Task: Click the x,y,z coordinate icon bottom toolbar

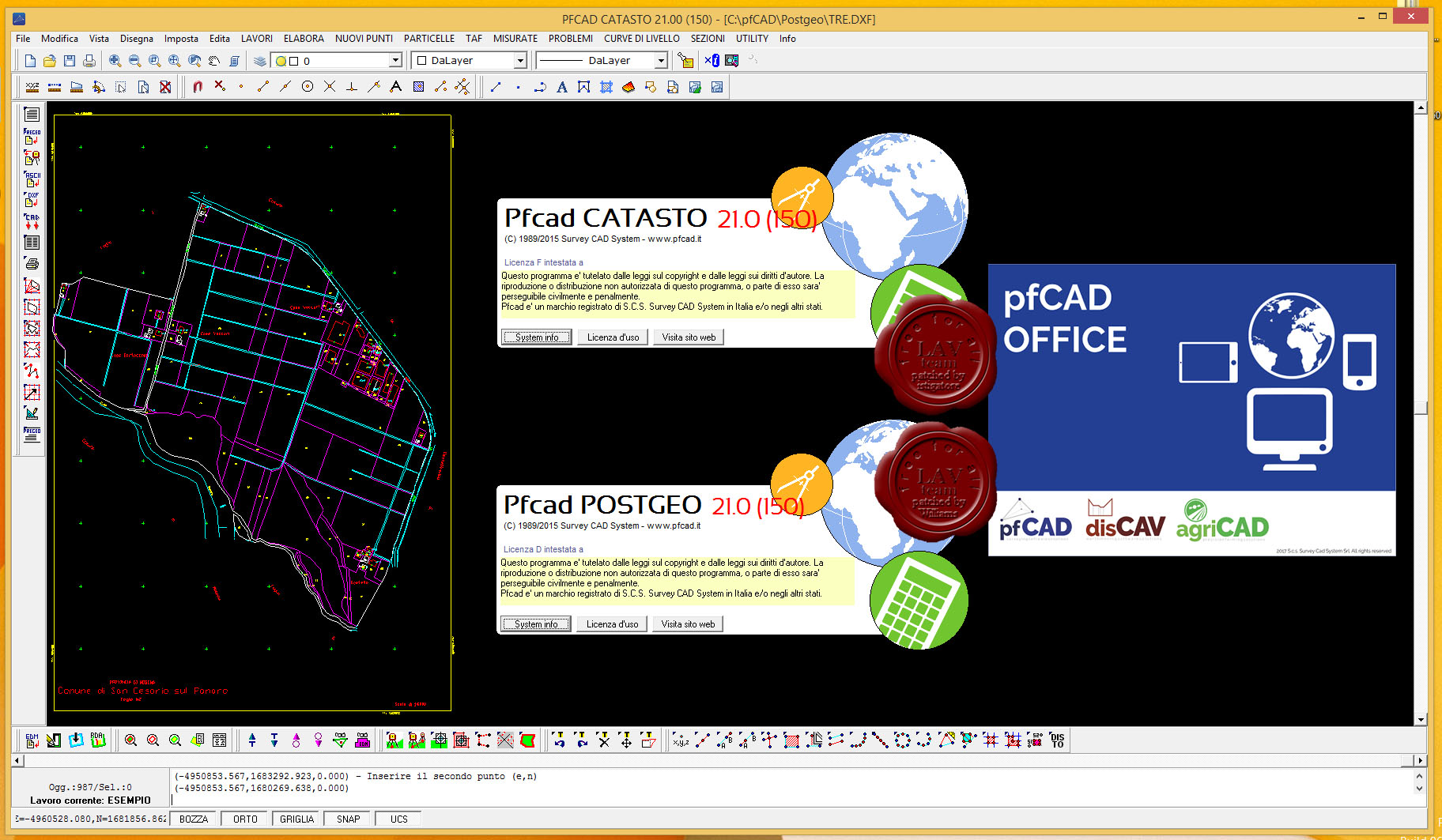Action: pyautogui.click(x=681, y=740)
